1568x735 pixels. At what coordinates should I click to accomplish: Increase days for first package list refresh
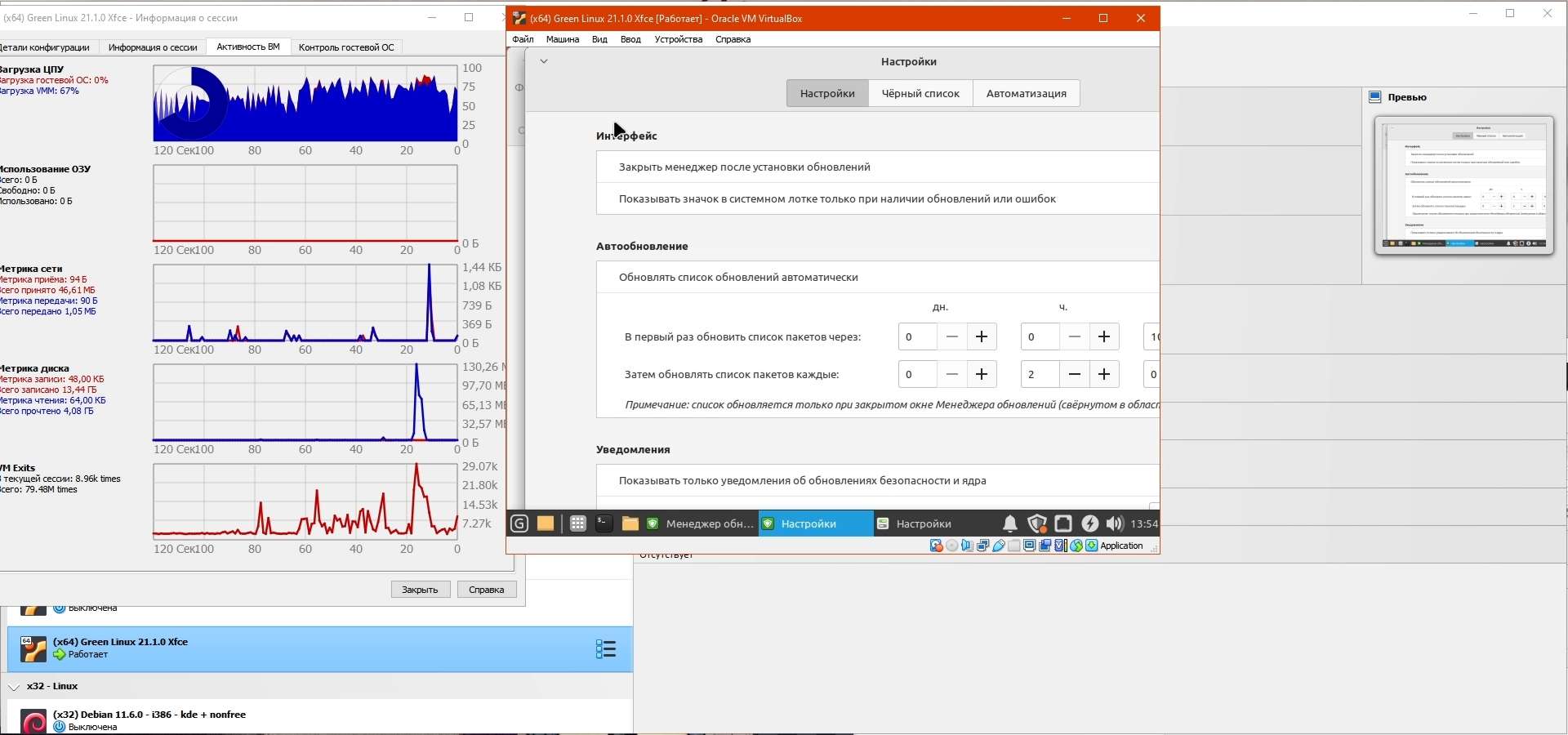coord(982,337)
